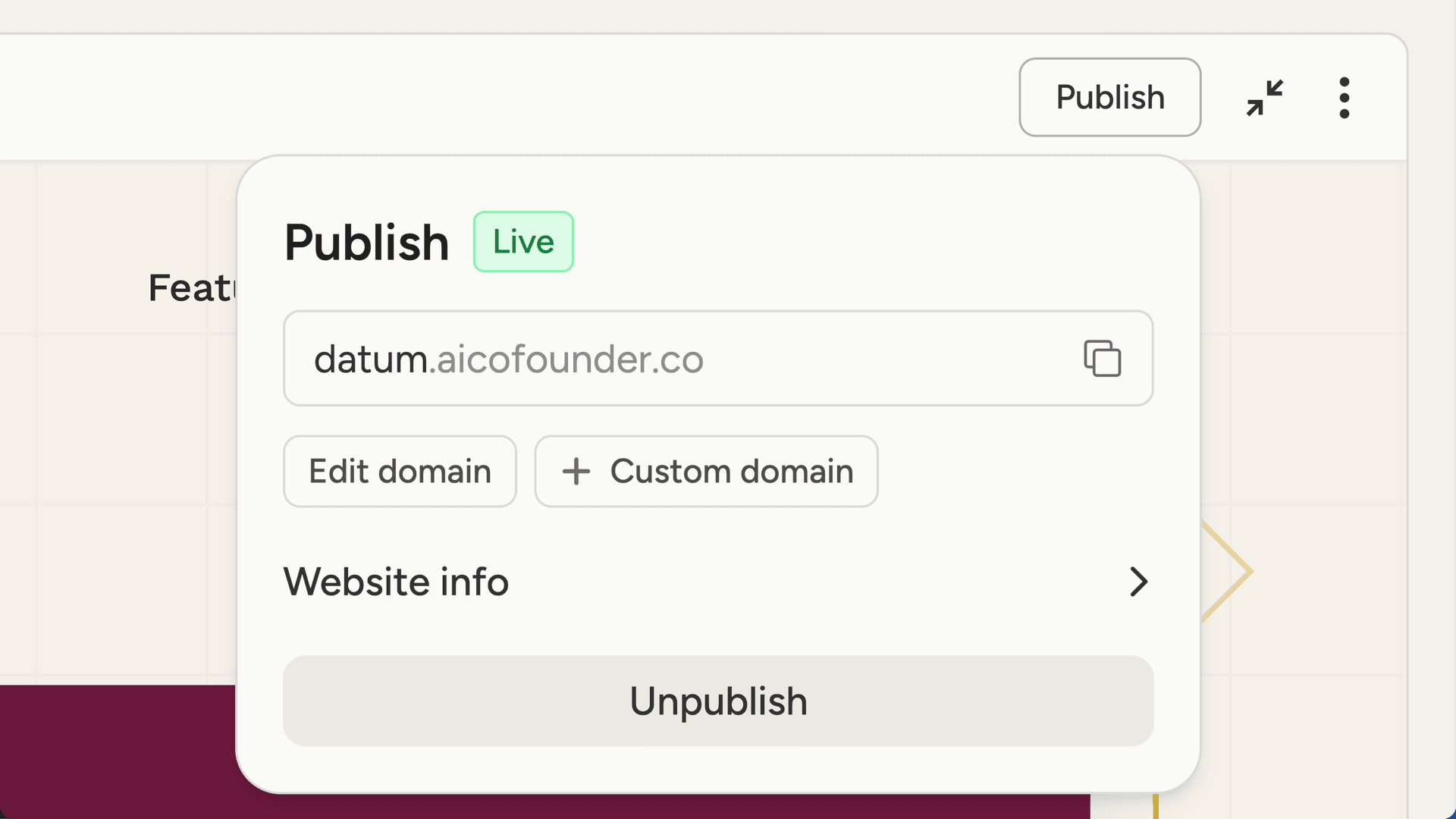
Task: Select the copy-to-clipboard icon beside the domain
Action: pyautogui.click(x=1103, y=358)
